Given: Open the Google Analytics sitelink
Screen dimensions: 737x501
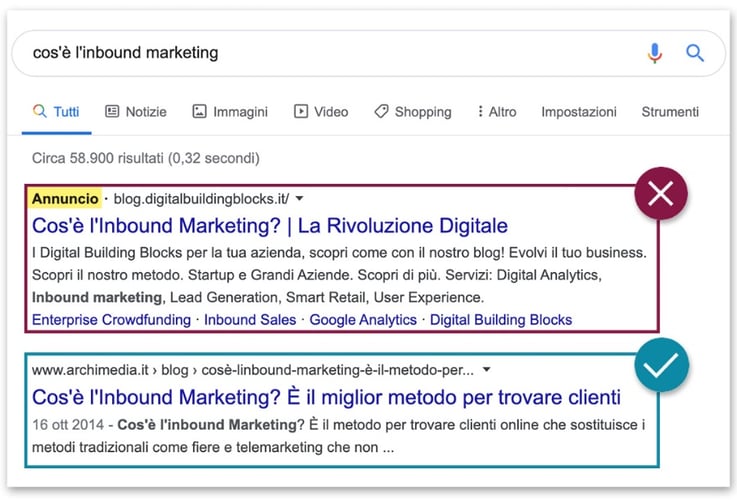Looking at the screenshot, I should click(x=363, y=320).
